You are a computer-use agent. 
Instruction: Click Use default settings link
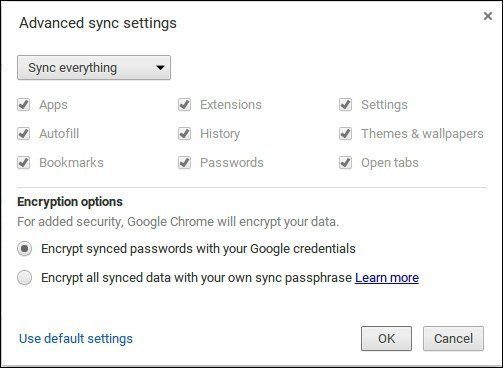pos(76,339)
